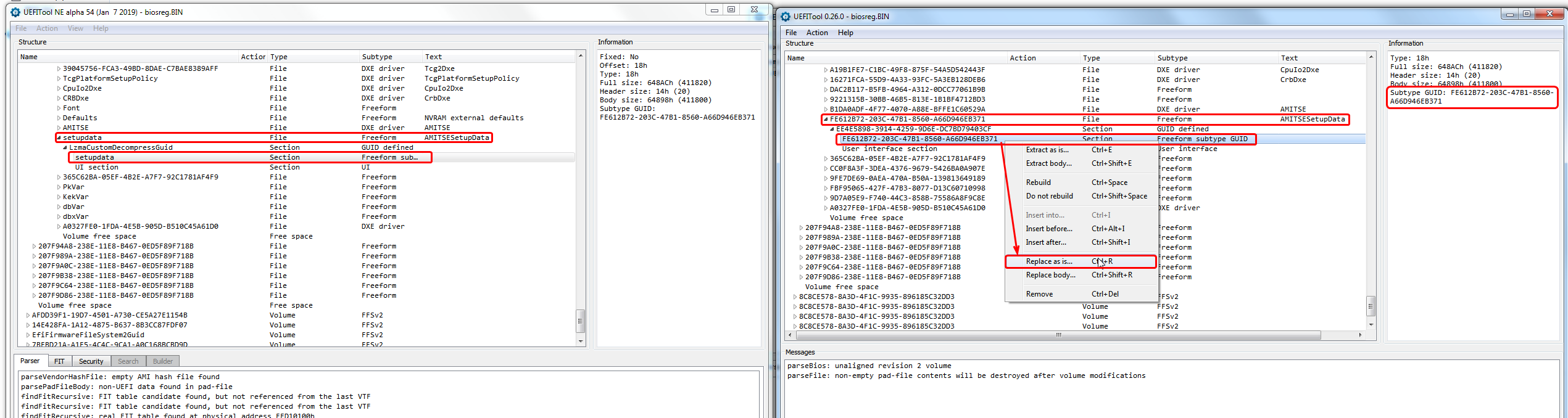The image size is (1568, 418).
Task: Choose 'Insert after...' in context menu
Action: pos(1081,242)
